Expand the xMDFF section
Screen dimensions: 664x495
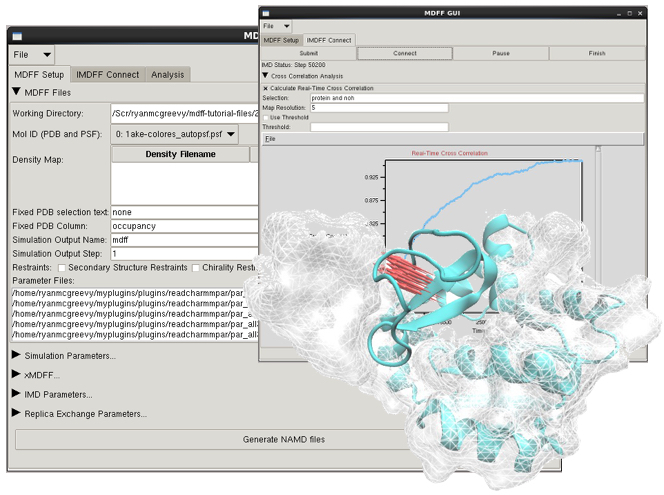coord(16,375)
